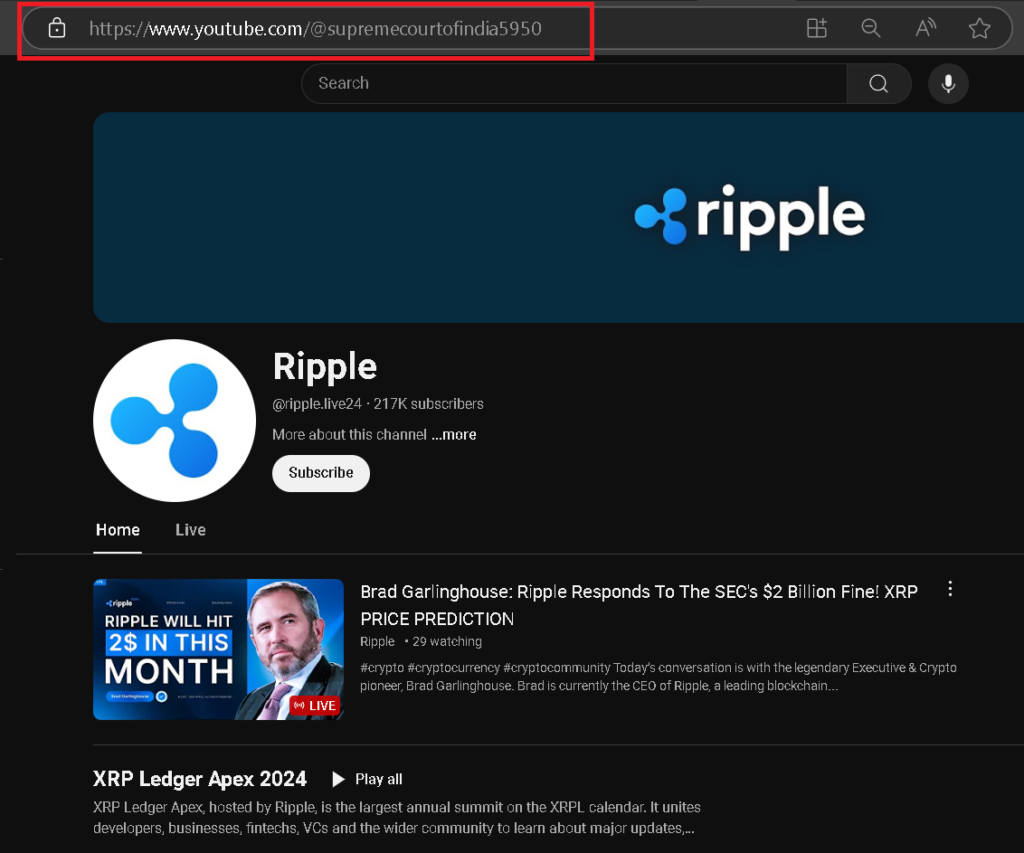
Task: Start a voice search with the microphone icon
Action: (948, 83)
